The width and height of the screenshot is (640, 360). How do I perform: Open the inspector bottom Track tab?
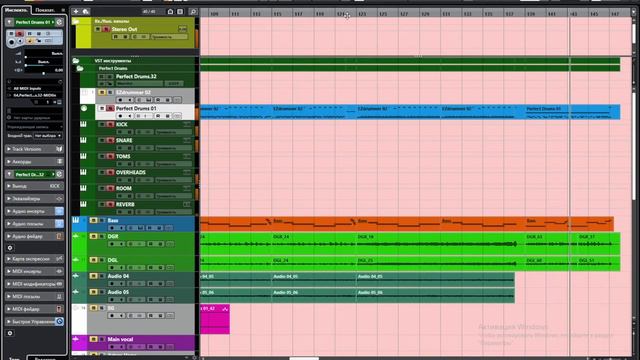[x=15, y=358]
